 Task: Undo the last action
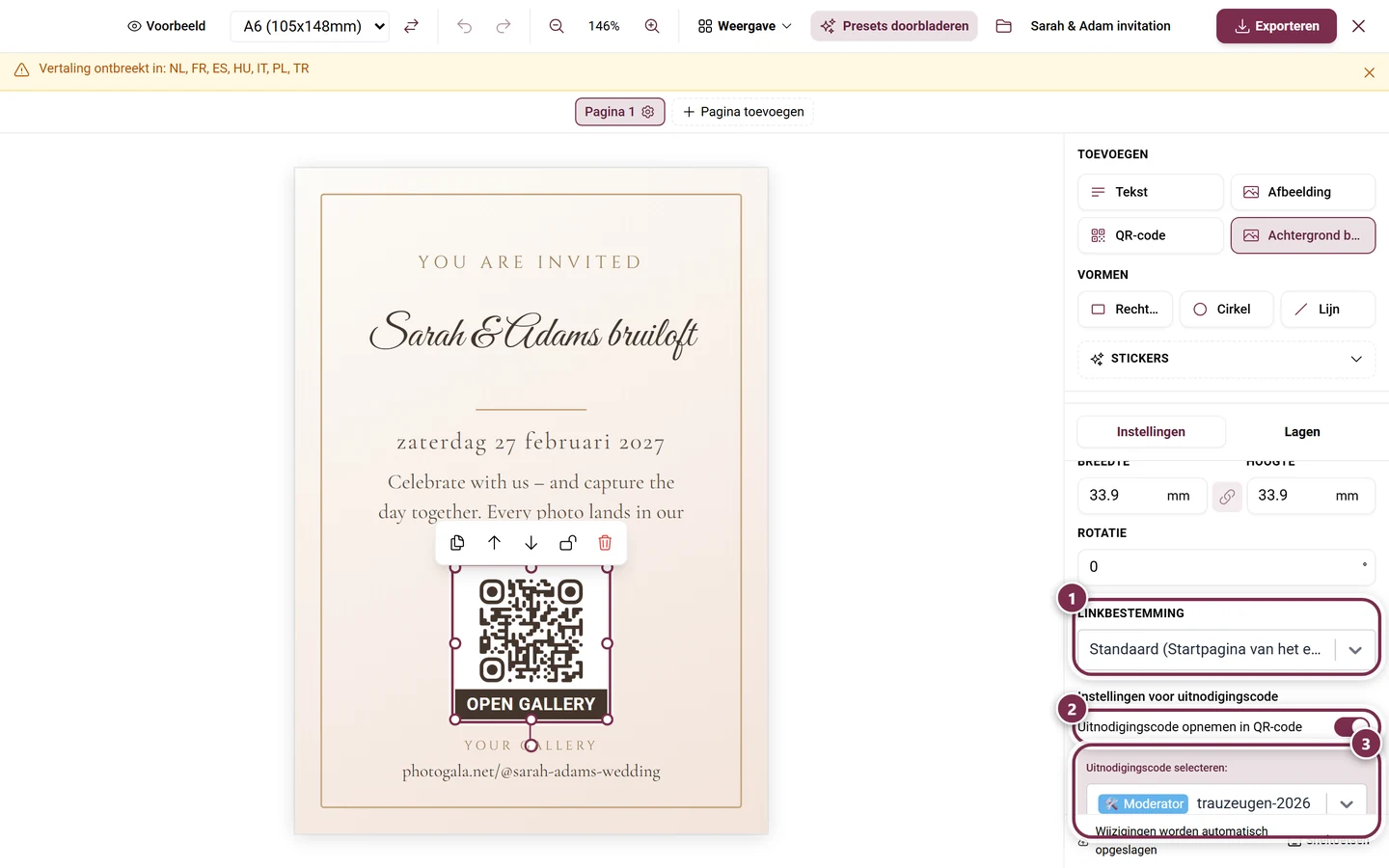pos(465,26)
